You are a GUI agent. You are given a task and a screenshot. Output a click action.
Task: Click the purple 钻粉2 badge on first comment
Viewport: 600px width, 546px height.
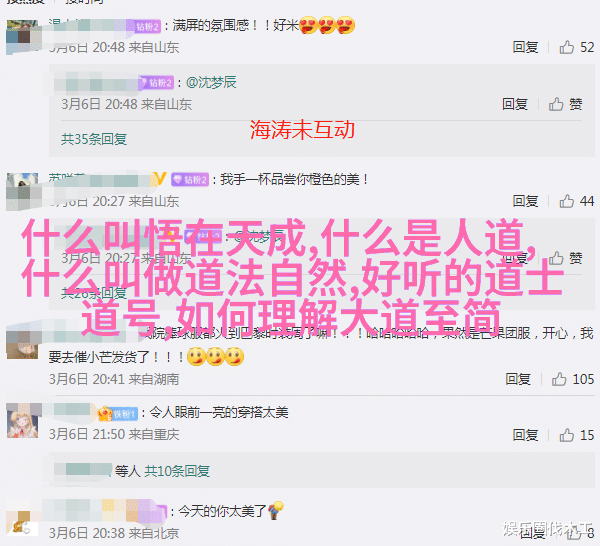148,26
